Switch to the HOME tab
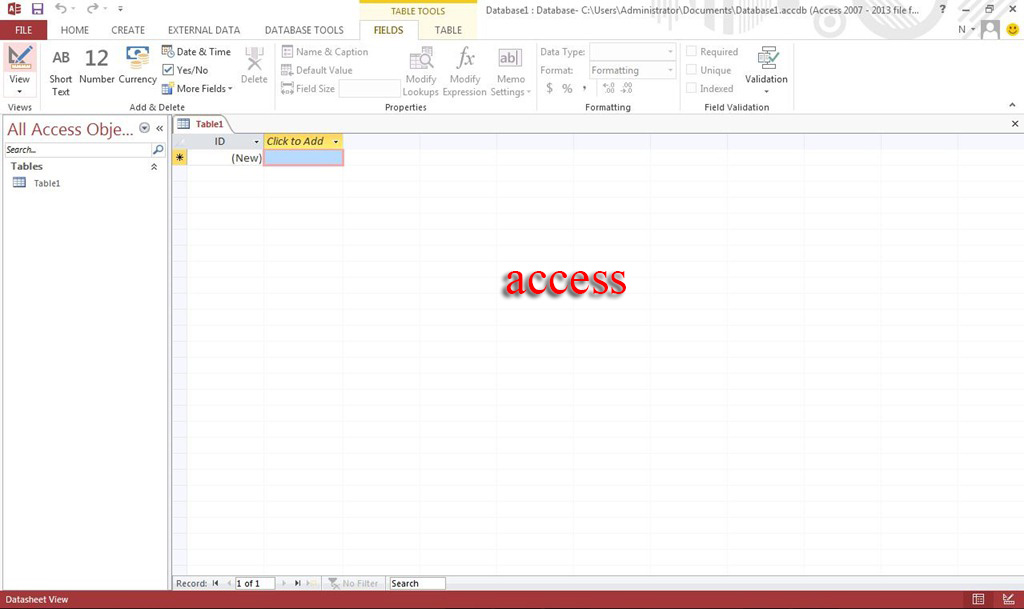1024x609 pixels. (74, 30)
